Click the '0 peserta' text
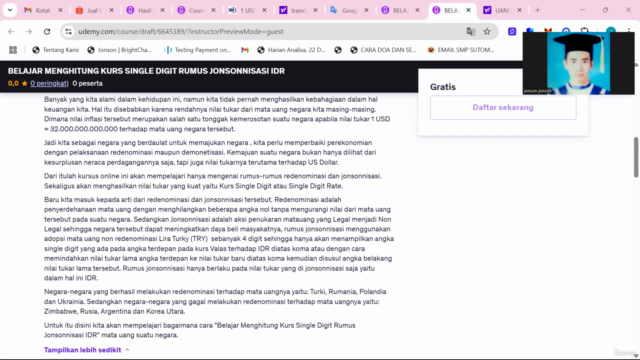 (87, 83)
